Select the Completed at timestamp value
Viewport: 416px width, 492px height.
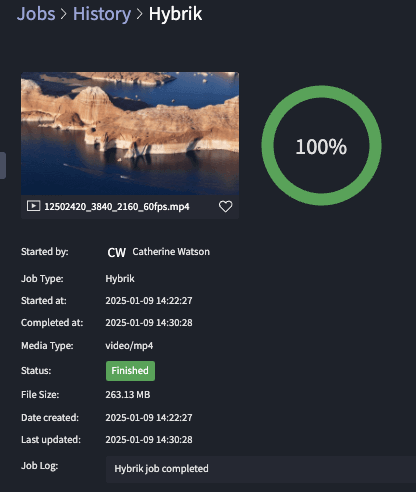(x=149, y=323)
